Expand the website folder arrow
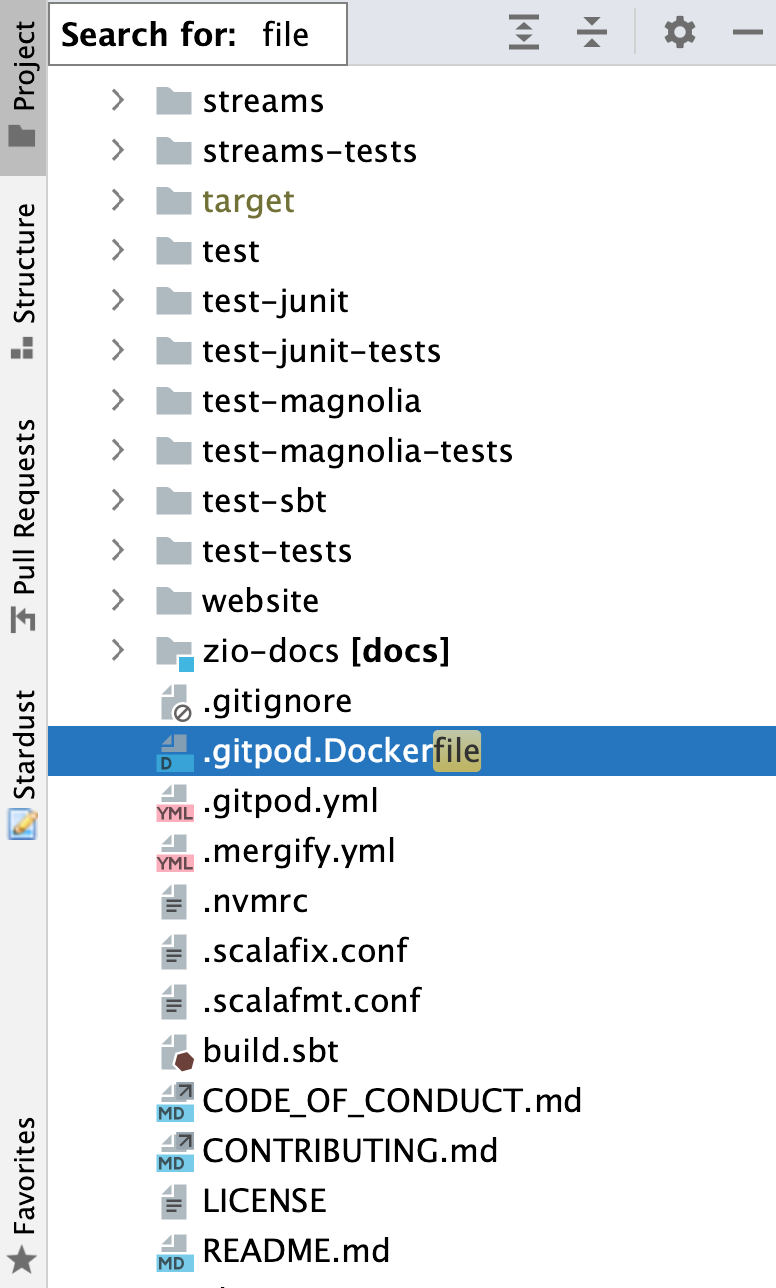 pyautogui.click(x=118, y=601)
